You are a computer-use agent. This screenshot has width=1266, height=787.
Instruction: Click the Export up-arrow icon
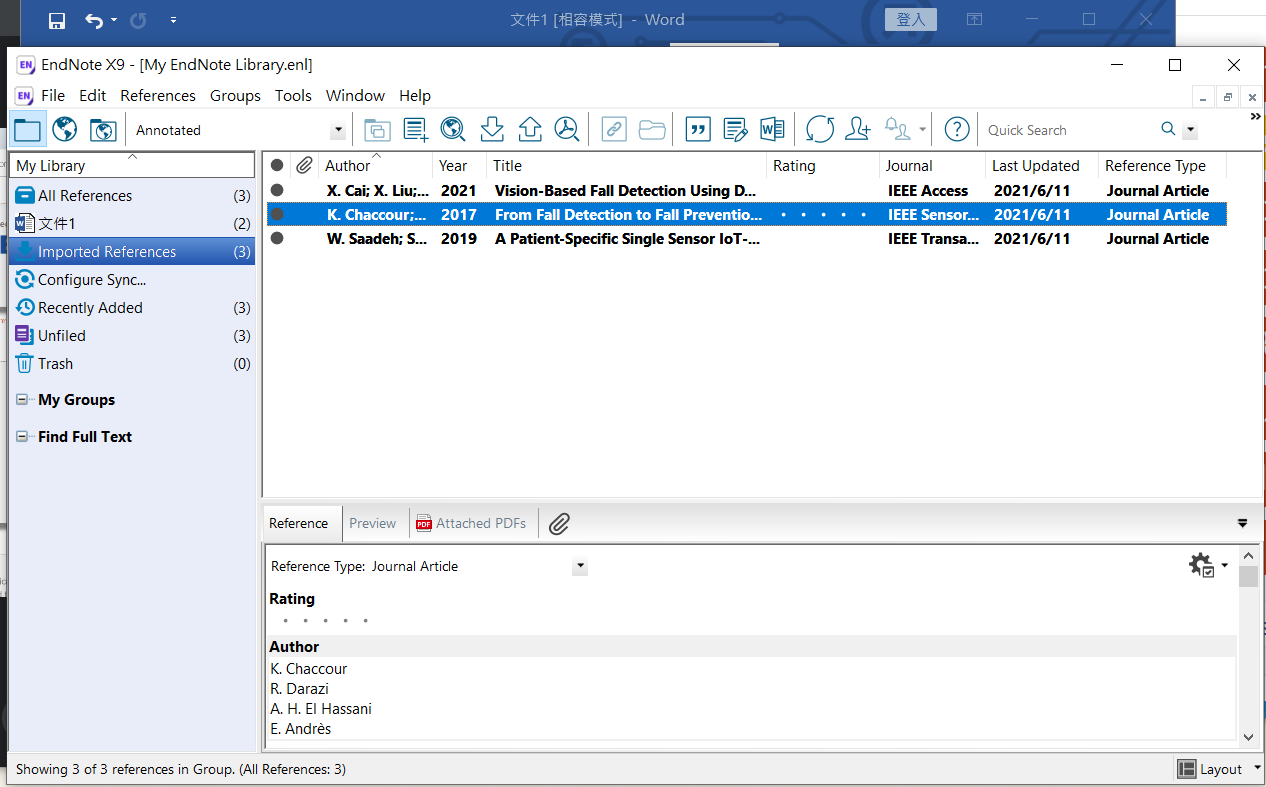(x=530, y=129)
